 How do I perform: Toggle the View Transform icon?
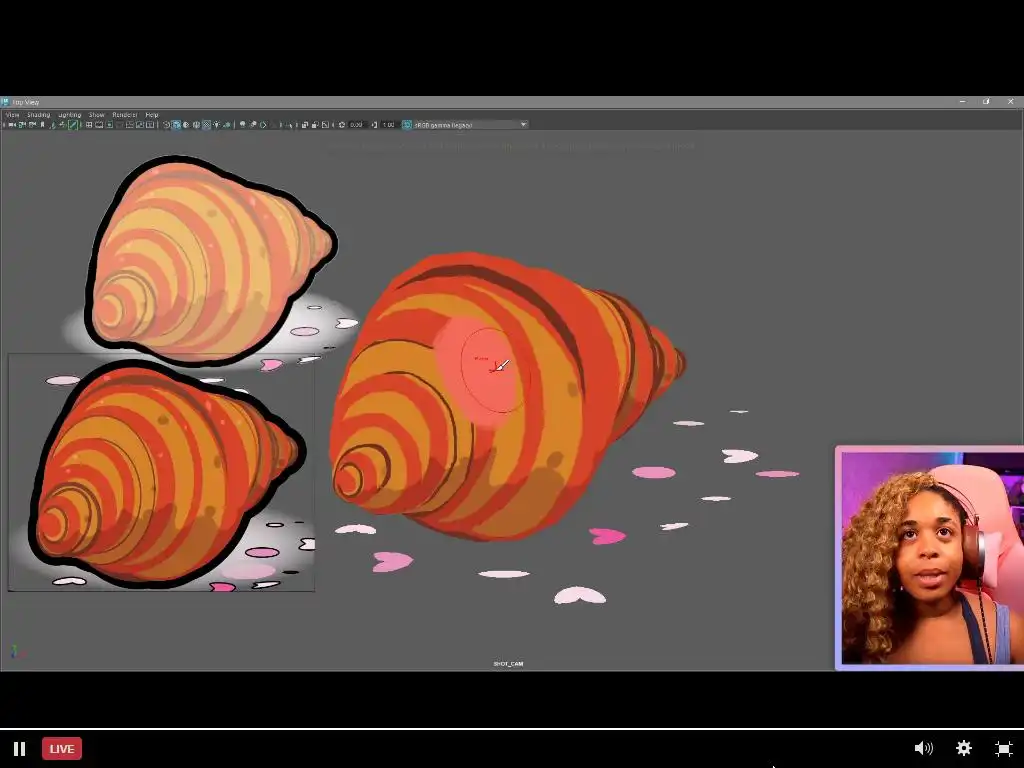click(x=406, y=125)
